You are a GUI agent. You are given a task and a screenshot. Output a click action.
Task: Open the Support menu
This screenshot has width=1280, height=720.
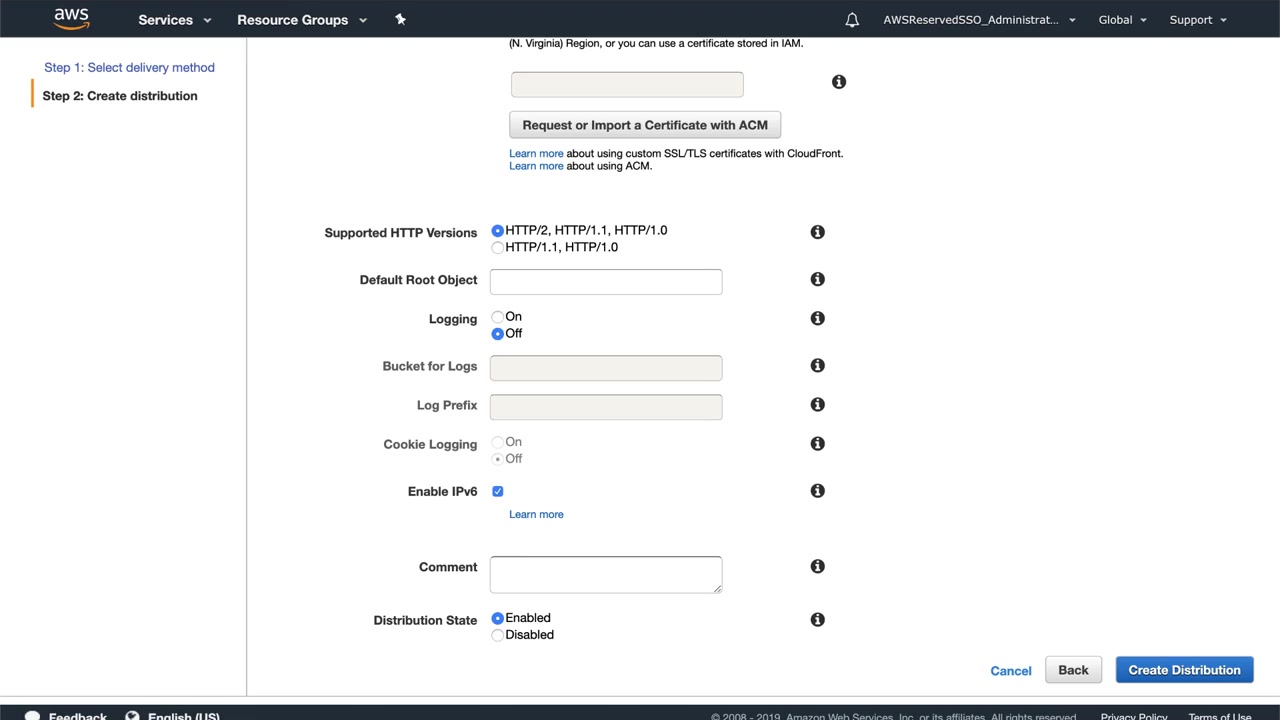pos(1198,20)
